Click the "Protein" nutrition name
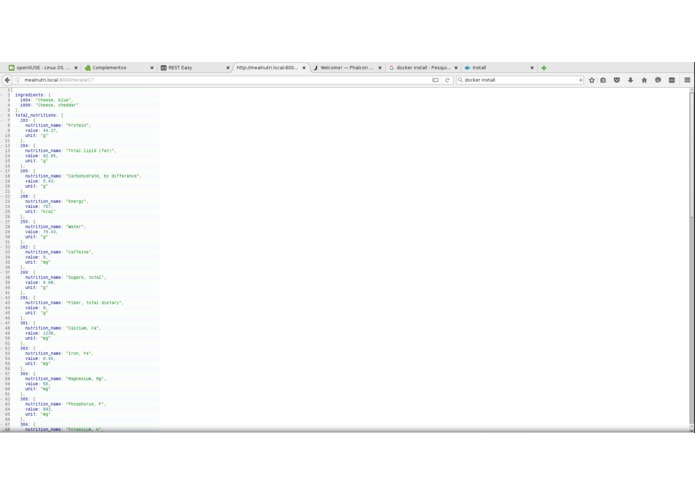695x494 pixels. pos(78,125)
